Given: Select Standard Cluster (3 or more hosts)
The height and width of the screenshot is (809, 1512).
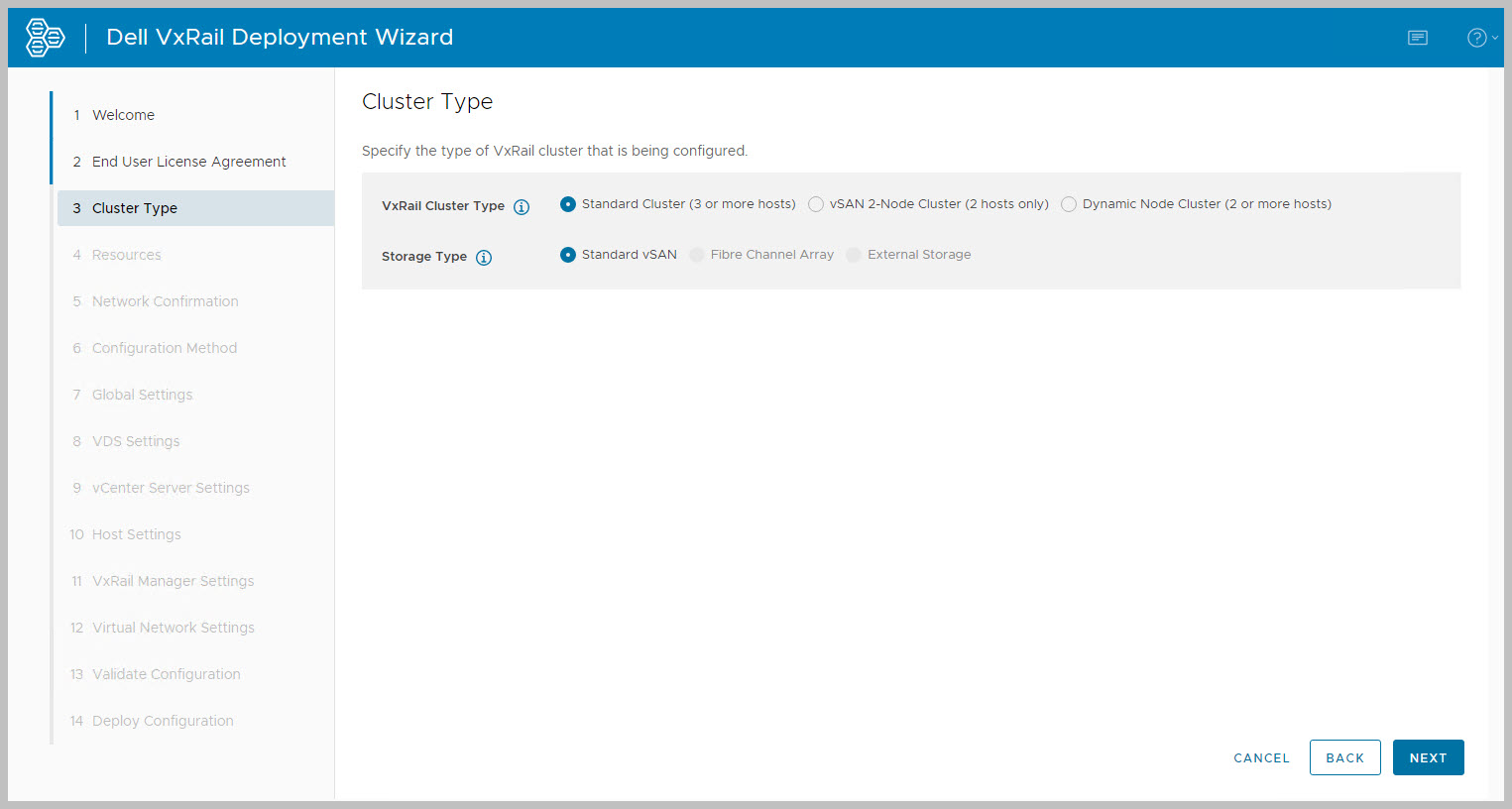Looking at the screenshot, I should 568,204.
